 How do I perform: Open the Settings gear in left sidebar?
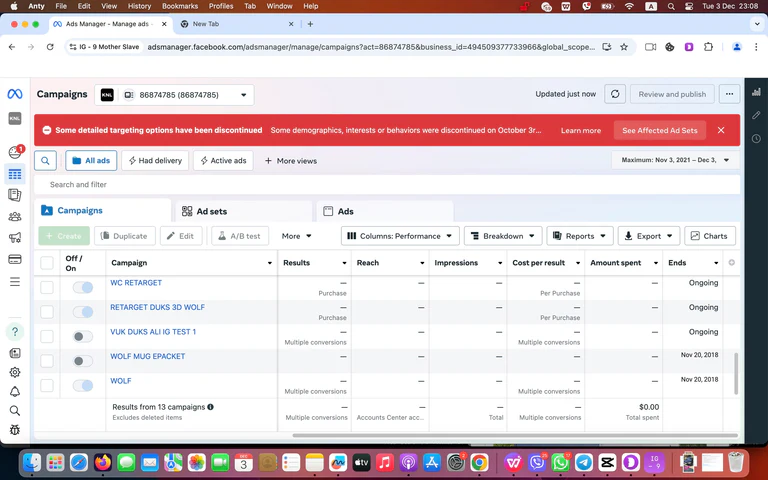(15, 371)
